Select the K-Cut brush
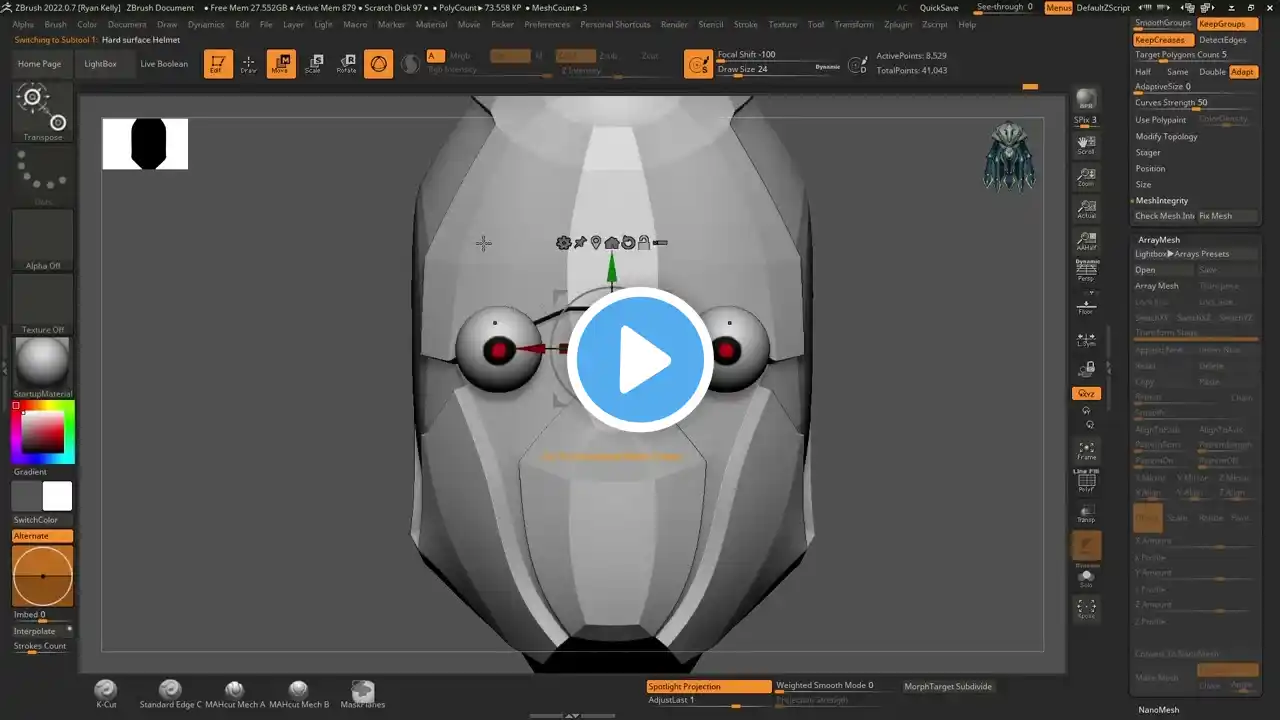The height and width of the screenshot is (720, 1280). tap(106, 692)
